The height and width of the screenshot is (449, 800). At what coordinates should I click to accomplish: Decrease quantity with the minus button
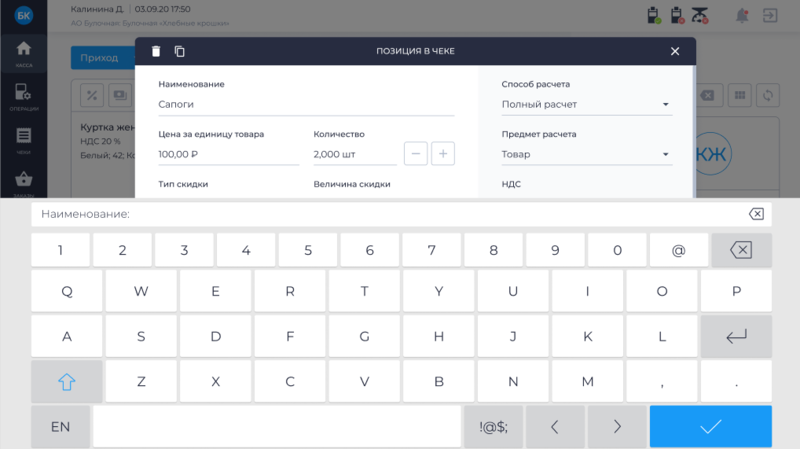click(416, 154)
